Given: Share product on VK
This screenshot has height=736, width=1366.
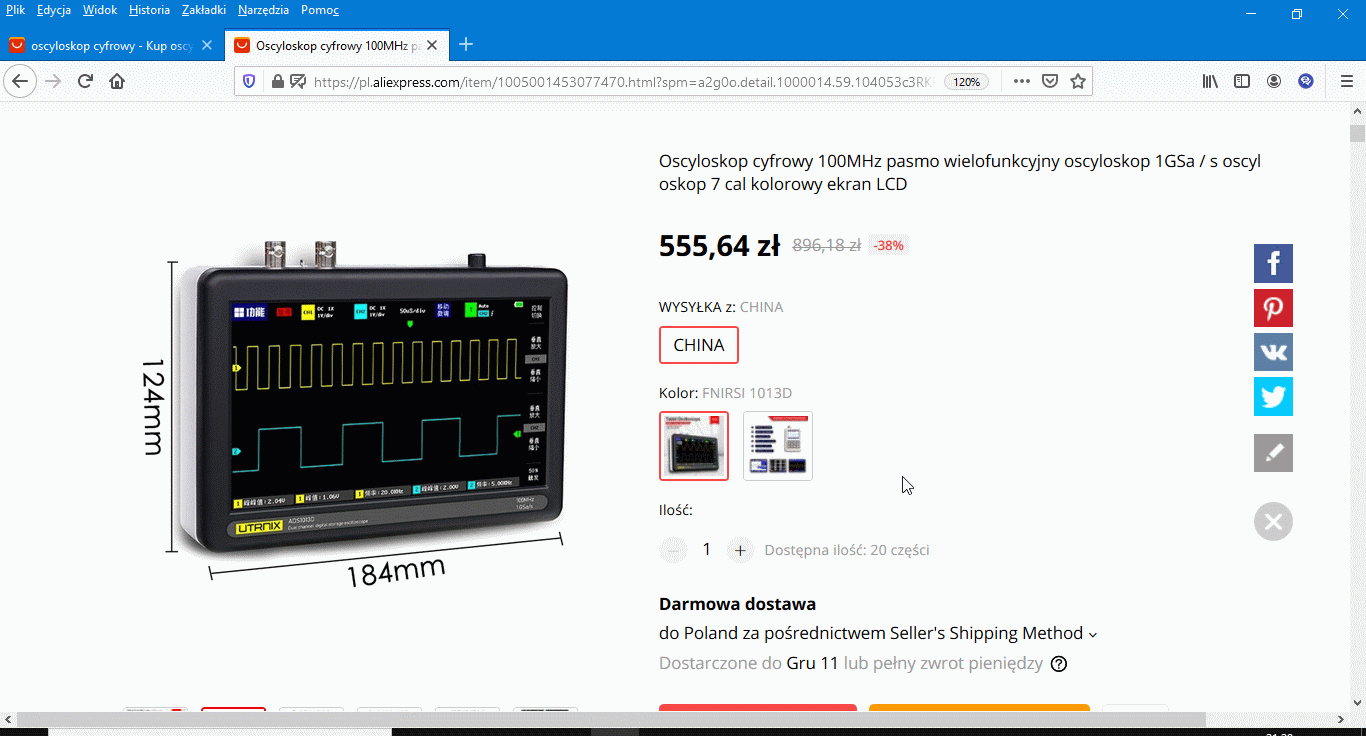Looking at the screenshot, I should point(1273,352).
